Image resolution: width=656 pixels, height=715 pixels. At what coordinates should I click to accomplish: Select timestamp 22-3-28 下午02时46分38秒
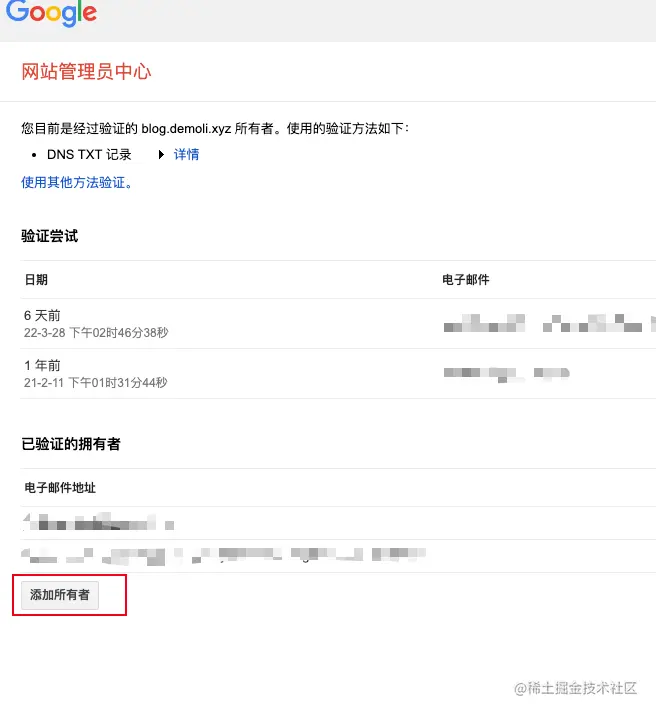pyautogui.click(x=96, y=333)
